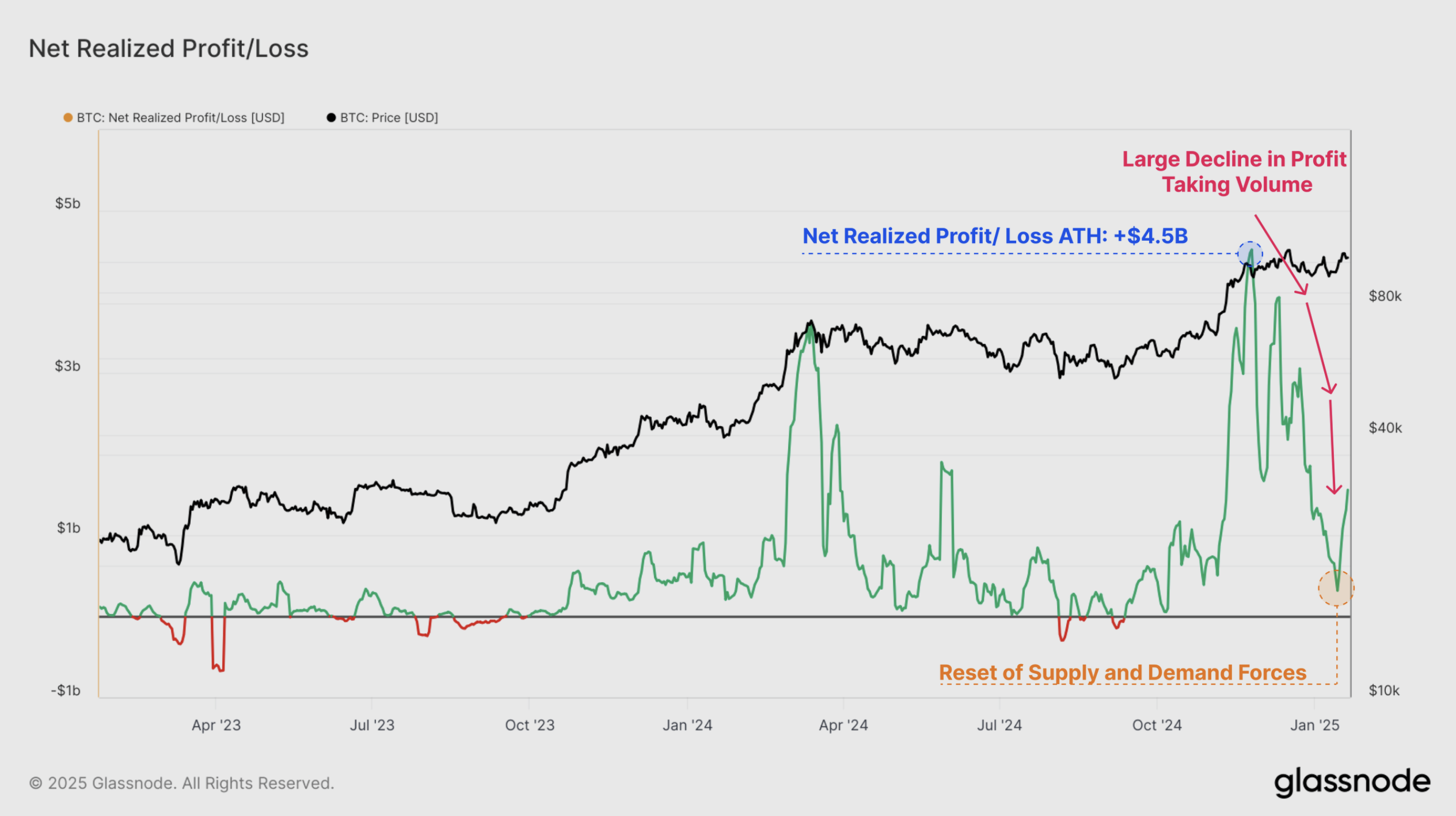
Task: Click the glassnode logo
Action: [x=1352, y=782]
